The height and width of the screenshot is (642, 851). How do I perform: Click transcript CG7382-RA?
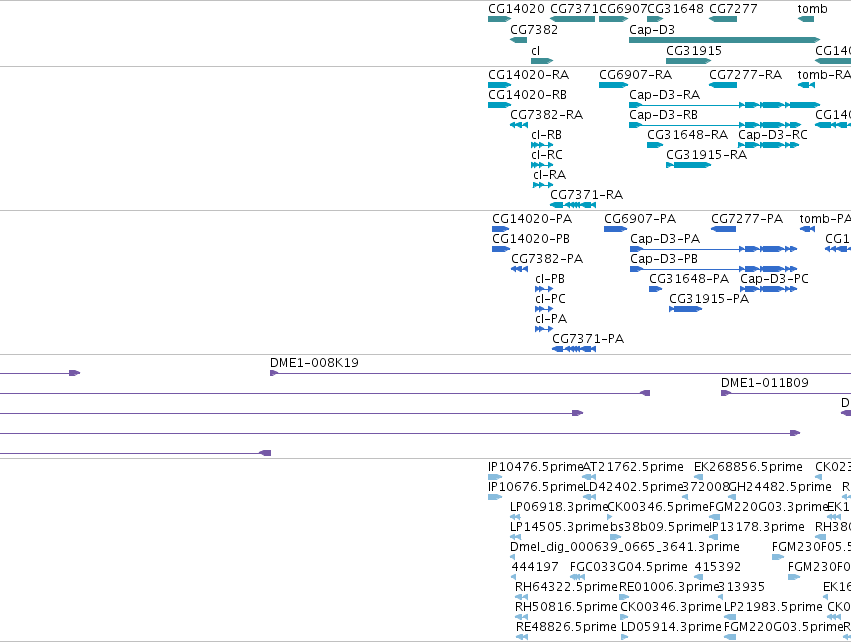click(519, 125)
